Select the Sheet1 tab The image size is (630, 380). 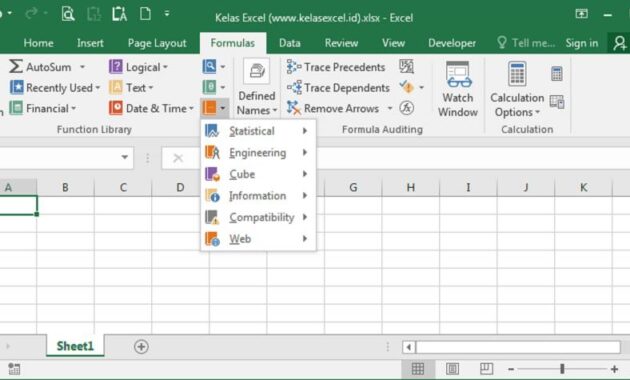tap(75, 346)
